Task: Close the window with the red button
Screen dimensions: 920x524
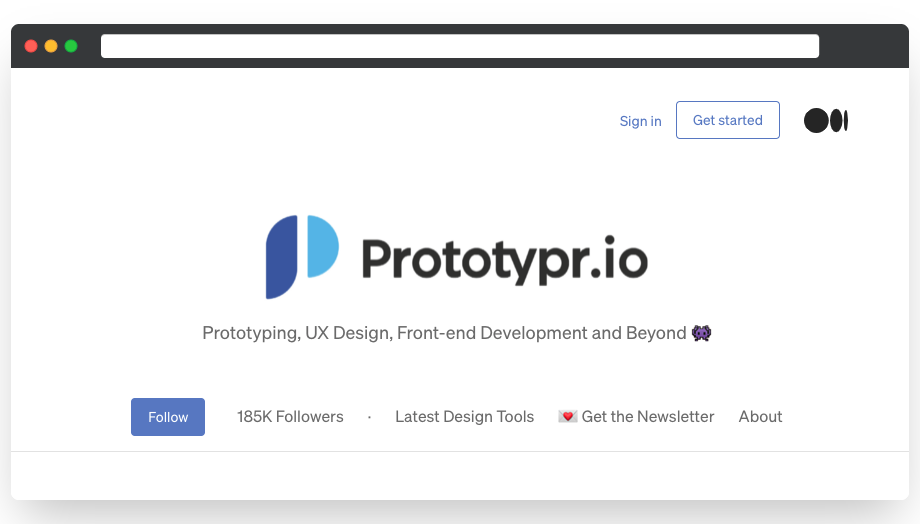Action: pyautogui.click(x=31, y=46)
